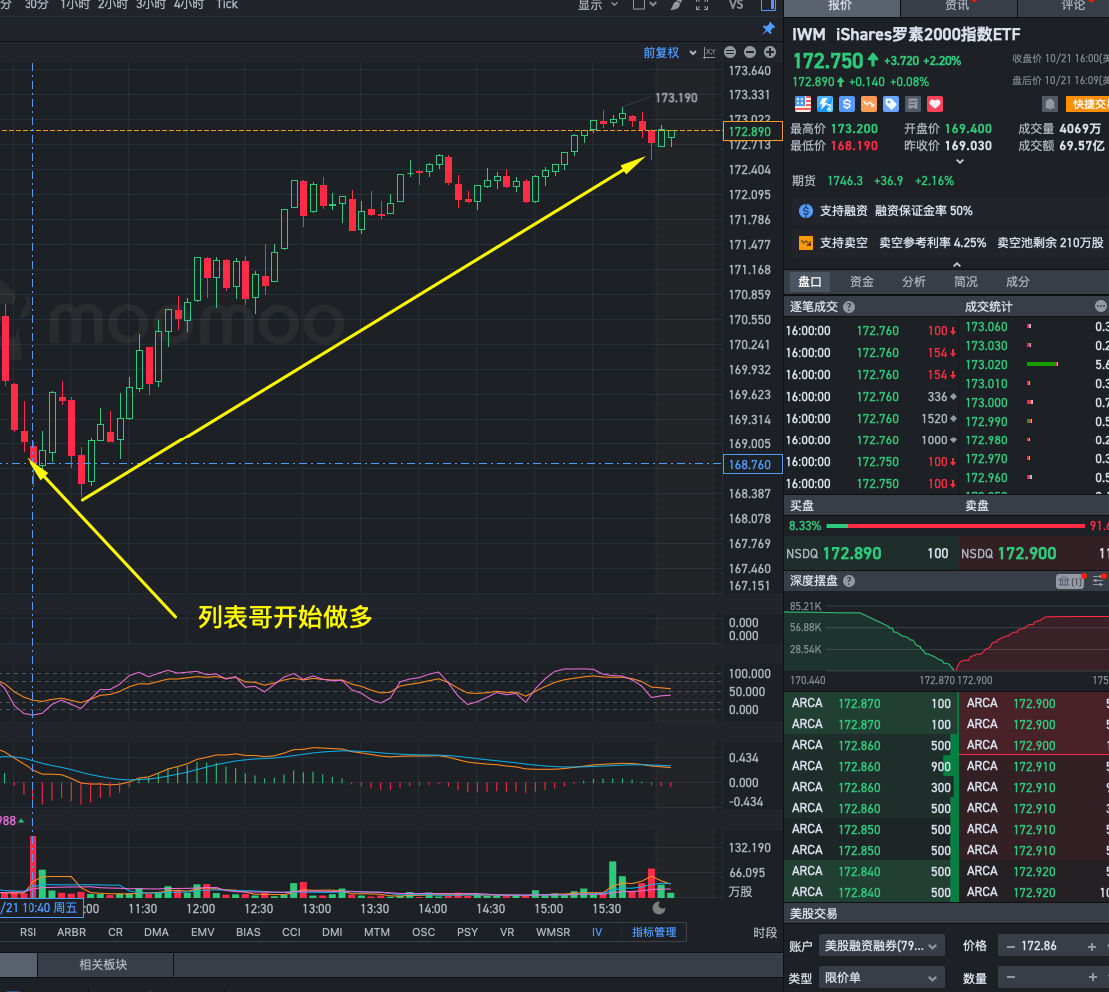
Task: Increase price with the plus stepper
Action: coord(1092,946)
